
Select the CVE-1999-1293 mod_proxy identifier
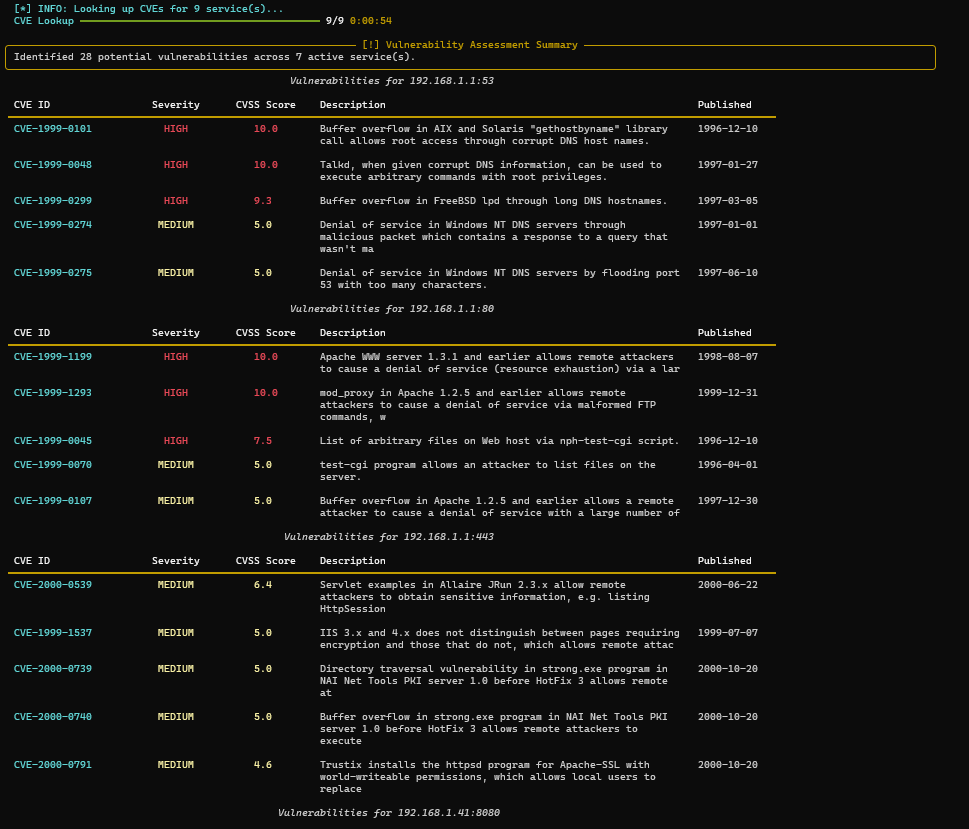pyautogui.click(x=53, y=393)
